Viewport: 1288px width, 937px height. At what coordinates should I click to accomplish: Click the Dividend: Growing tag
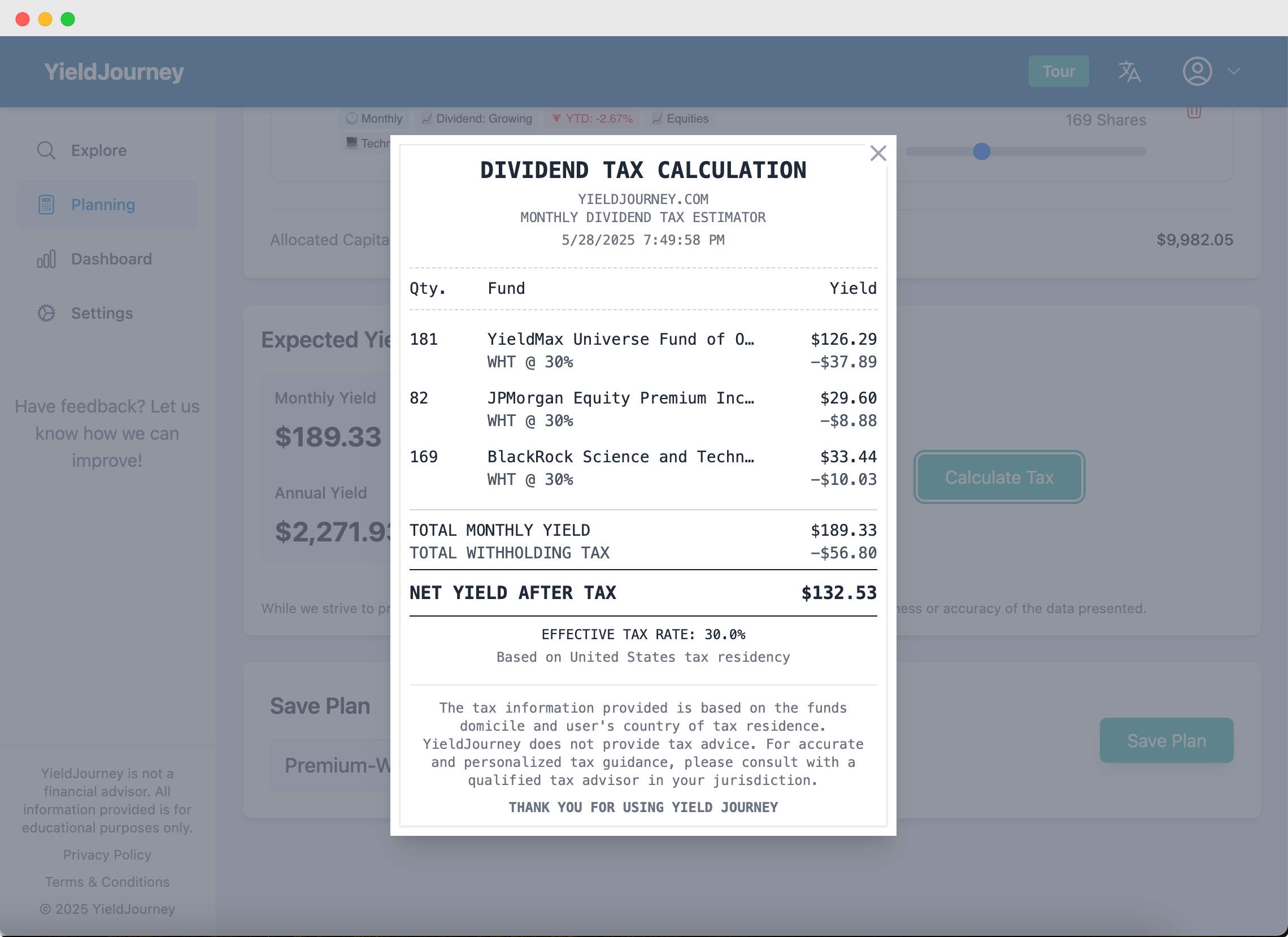tap(477, 118)
